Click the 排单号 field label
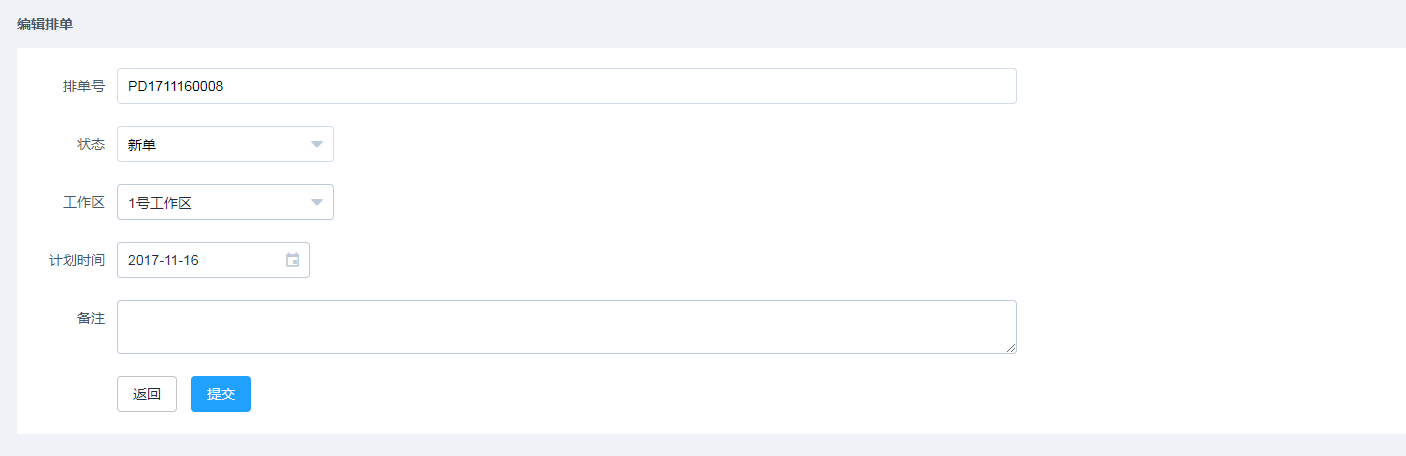 point(84,86)
